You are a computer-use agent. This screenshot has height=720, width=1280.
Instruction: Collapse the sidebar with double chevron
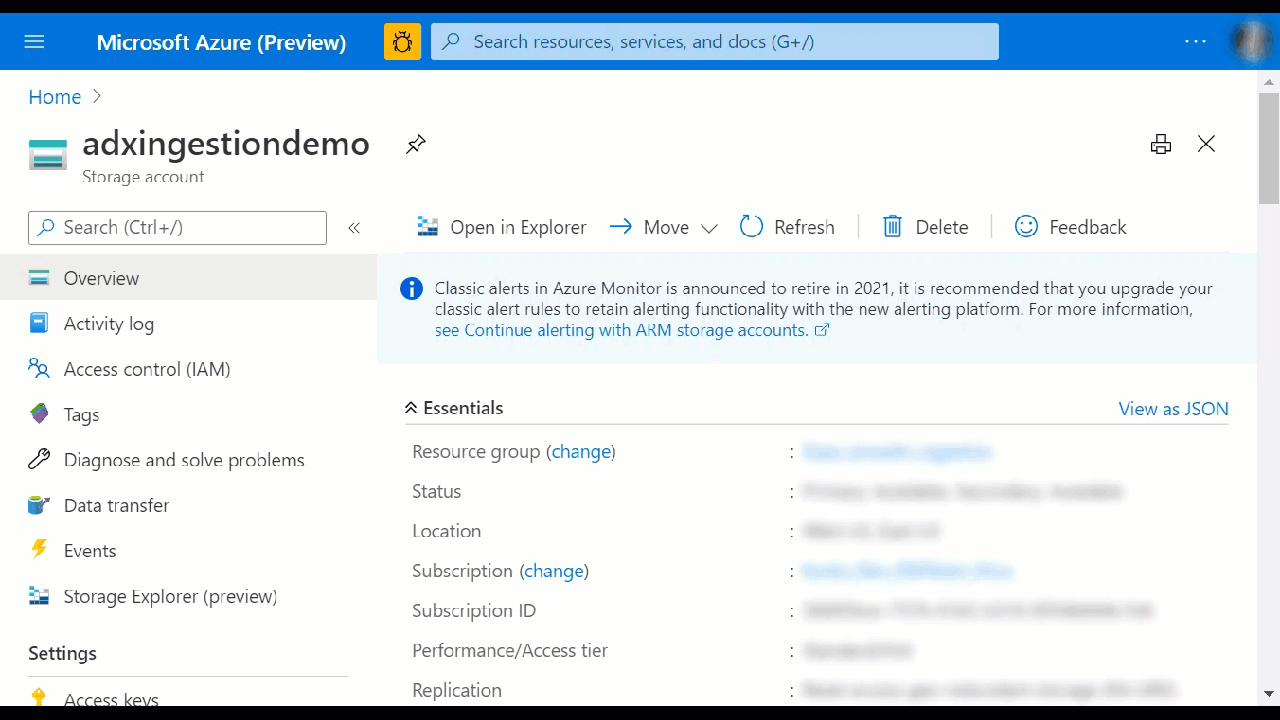tap(354, 228)
